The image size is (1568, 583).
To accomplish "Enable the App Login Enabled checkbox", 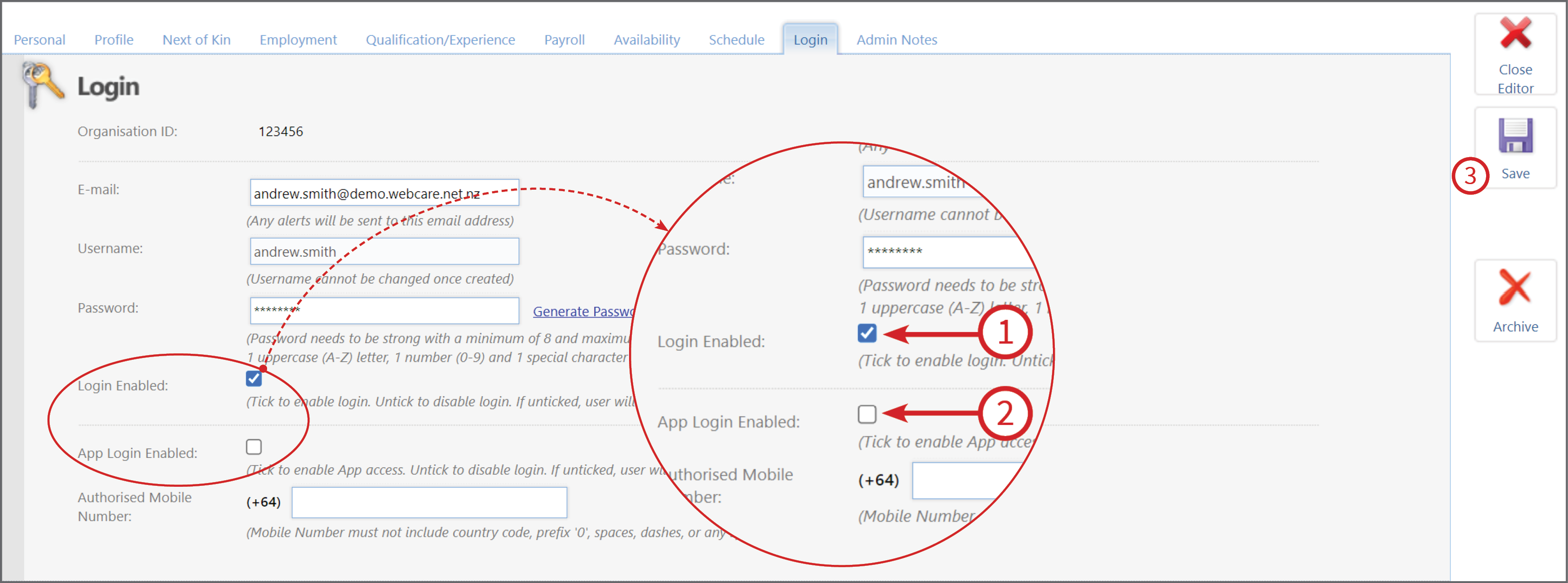I will tap(254, 446).
